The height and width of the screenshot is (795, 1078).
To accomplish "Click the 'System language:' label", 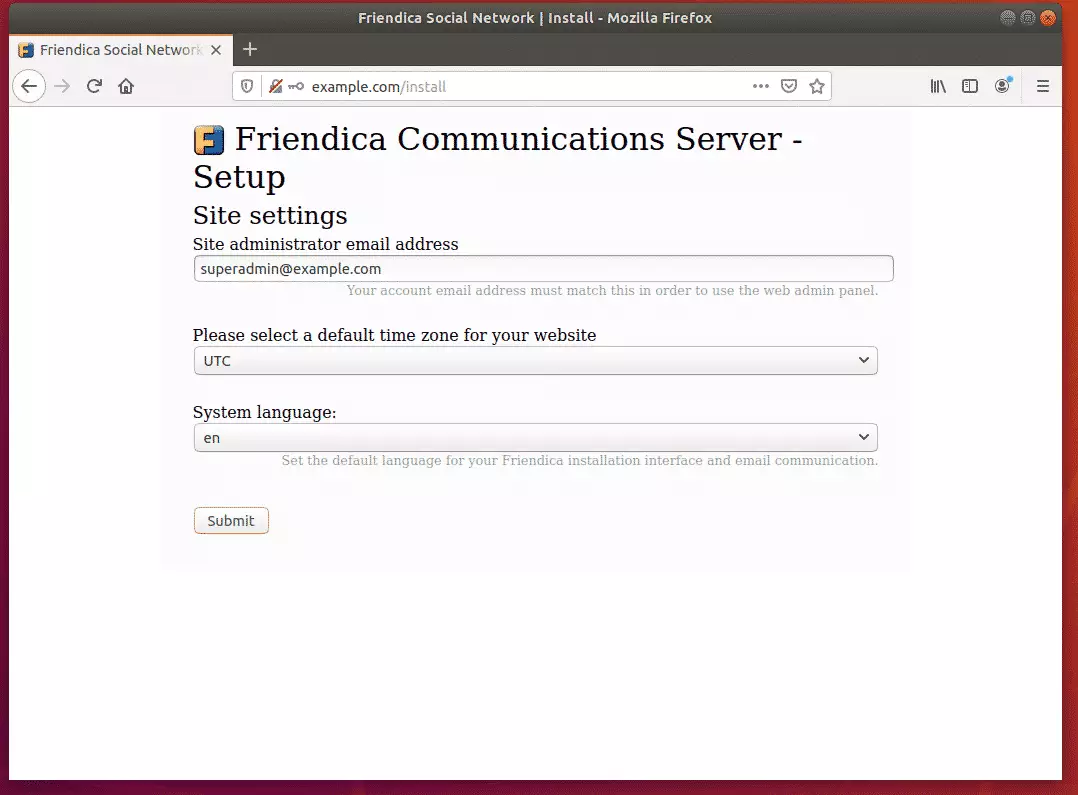I will pos(265,413).
